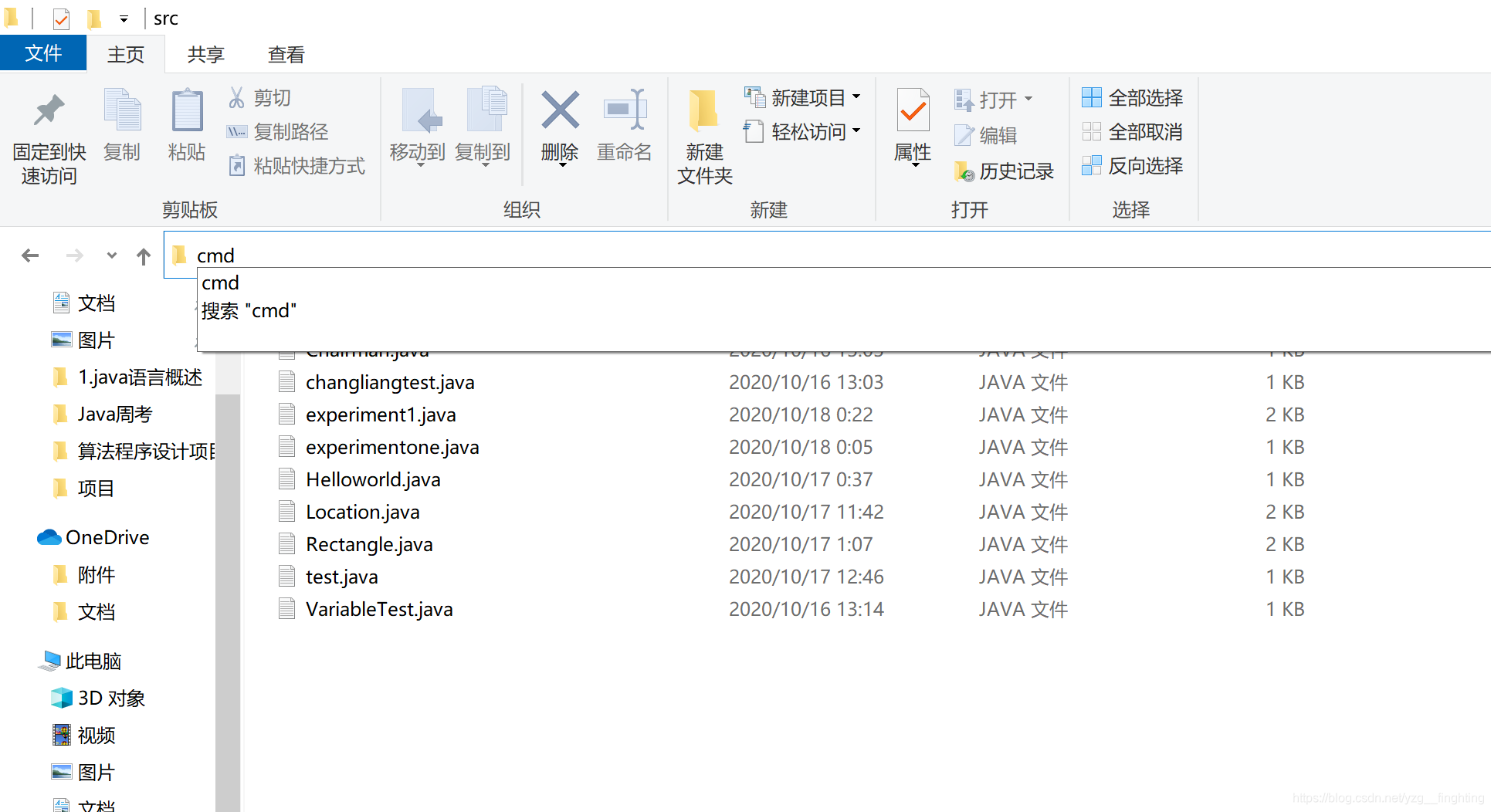The image size is (1491, 812).
Task: Switch to the 主页 (Home) tab
Action: [126, 55]
